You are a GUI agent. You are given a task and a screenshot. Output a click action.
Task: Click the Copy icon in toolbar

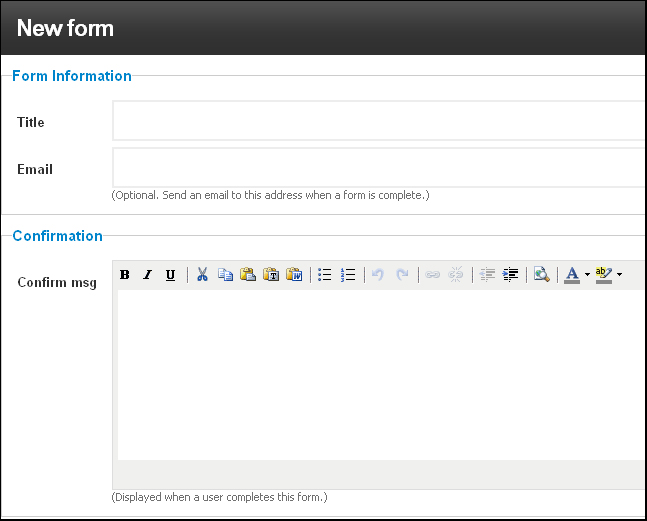coord(225,274)
